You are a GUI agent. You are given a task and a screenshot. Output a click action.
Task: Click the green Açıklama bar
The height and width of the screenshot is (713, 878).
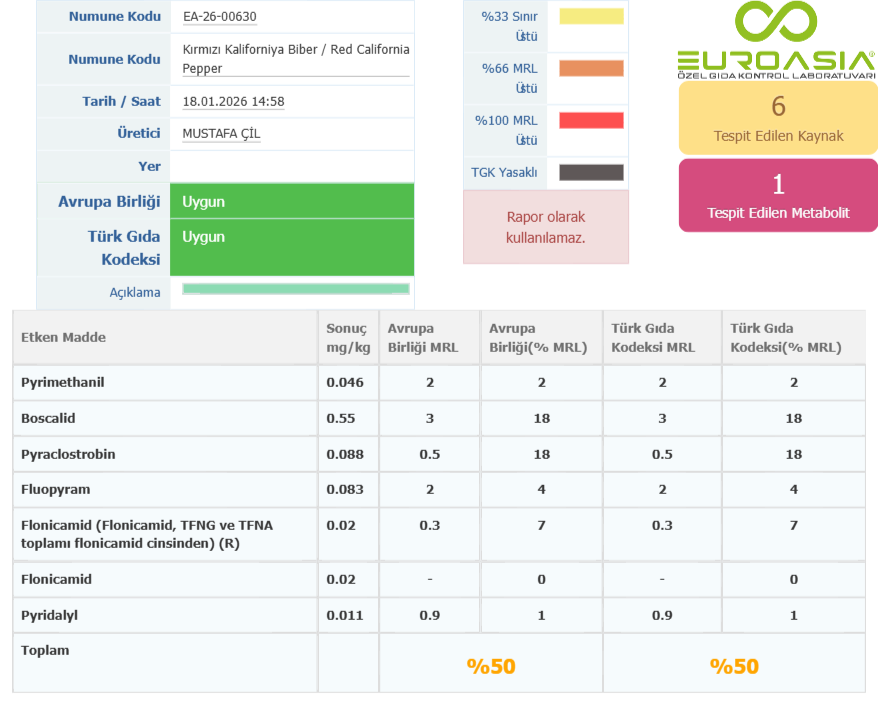296,289
